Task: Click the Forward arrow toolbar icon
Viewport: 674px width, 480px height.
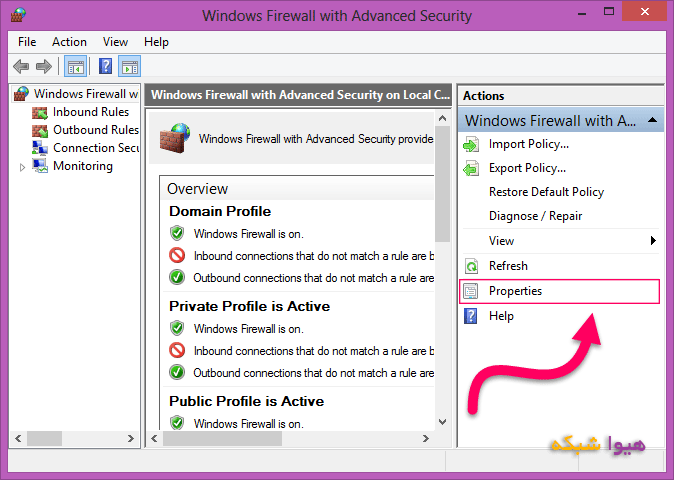Action: [x=43, y=67]
